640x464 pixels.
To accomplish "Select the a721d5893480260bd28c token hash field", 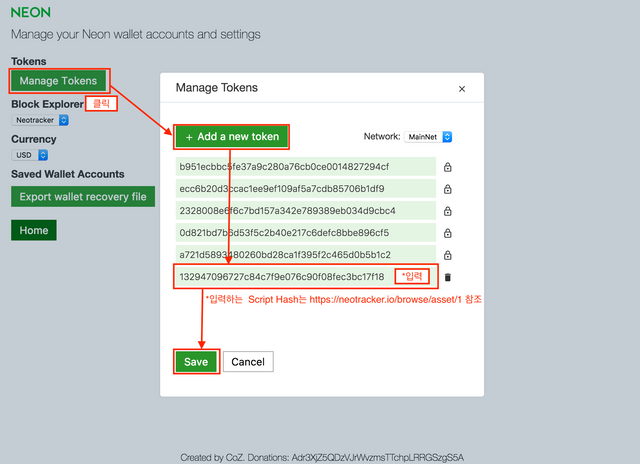I will pyautogui.click(x=306, y=255).
